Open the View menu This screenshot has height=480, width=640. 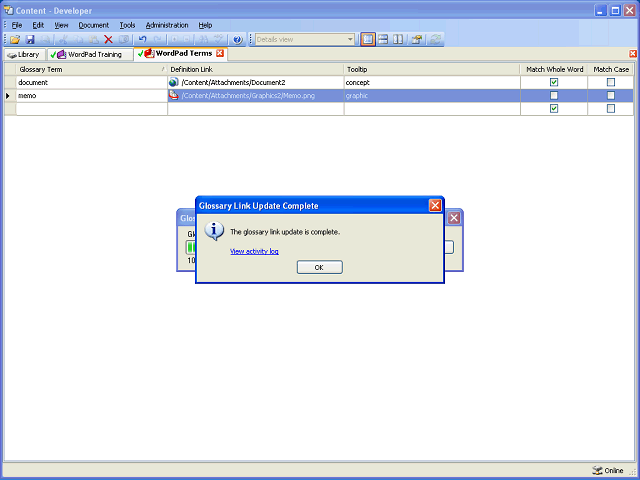(61, 25)
